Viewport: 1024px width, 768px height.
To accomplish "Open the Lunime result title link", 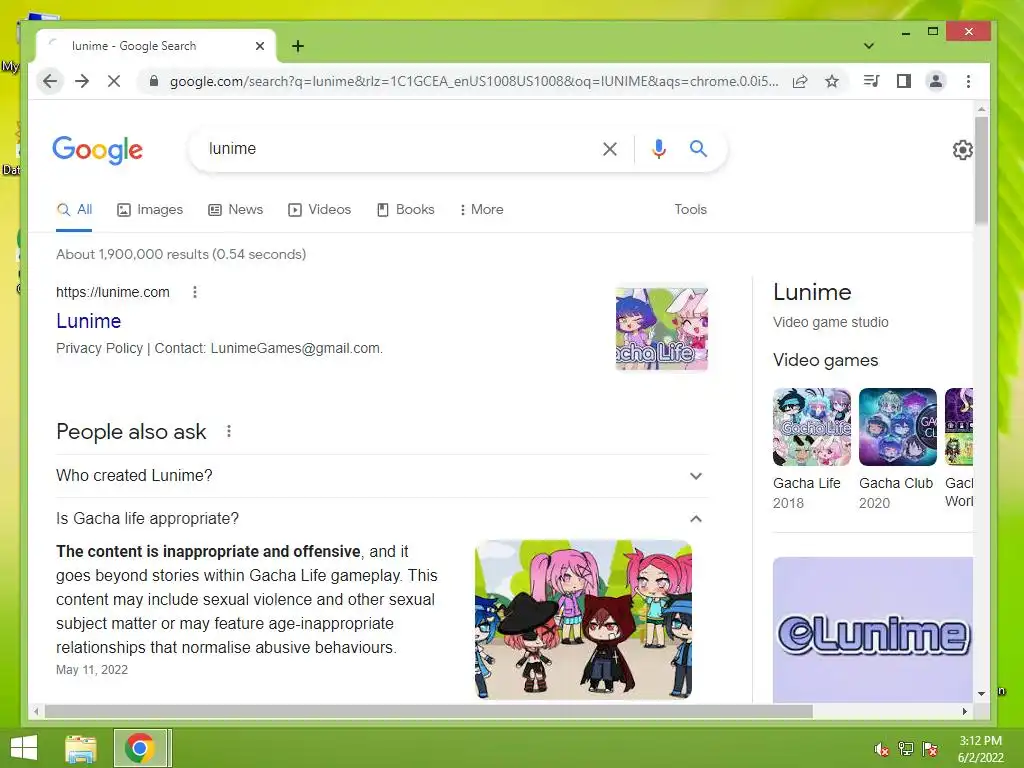I will 88,321.
